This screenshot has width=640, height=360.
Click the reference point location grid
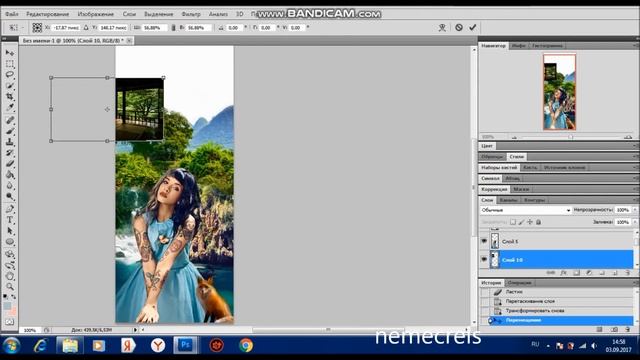(x=37, y=27)
